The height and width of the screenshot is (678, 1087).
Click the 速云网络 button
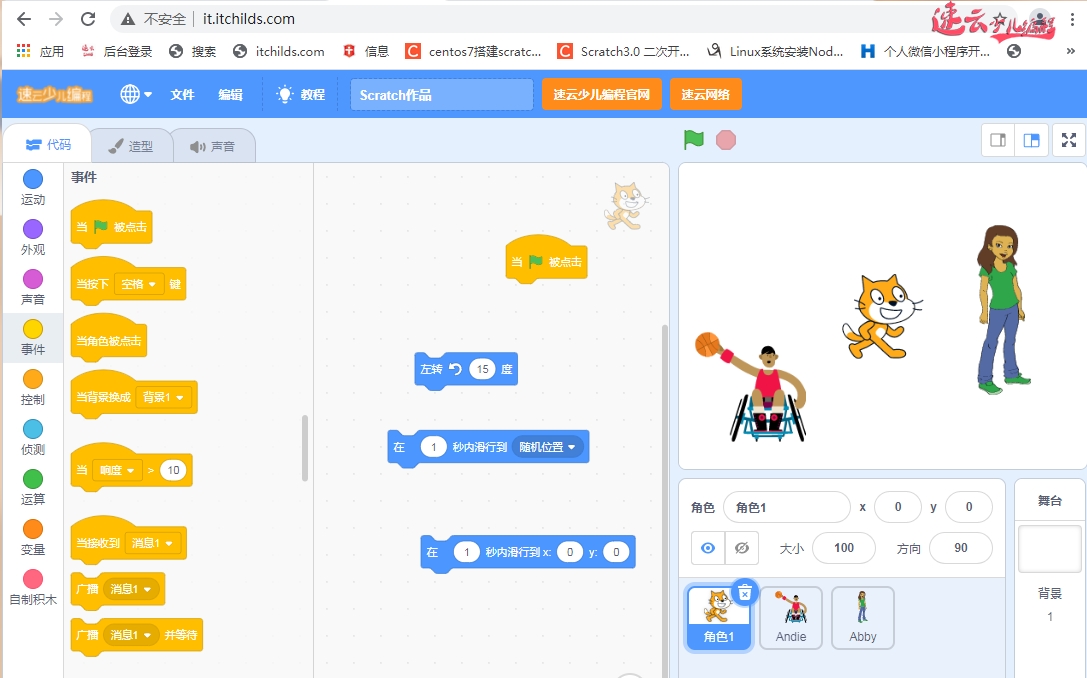click(705, 94)
